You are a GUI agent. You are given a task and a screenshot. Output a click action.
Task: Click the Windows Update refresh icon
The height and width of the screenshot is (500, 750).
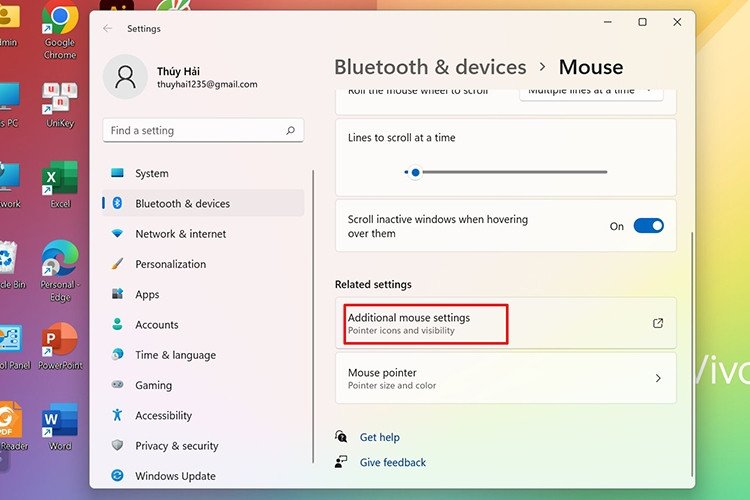point(117,475)
